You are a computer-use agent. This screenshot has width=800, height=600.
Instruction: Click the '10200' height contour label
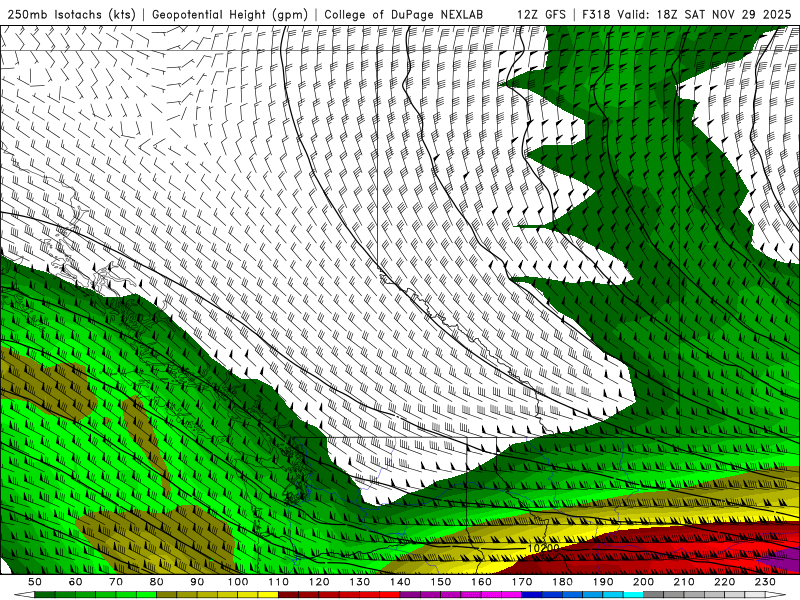pos(543,547)
